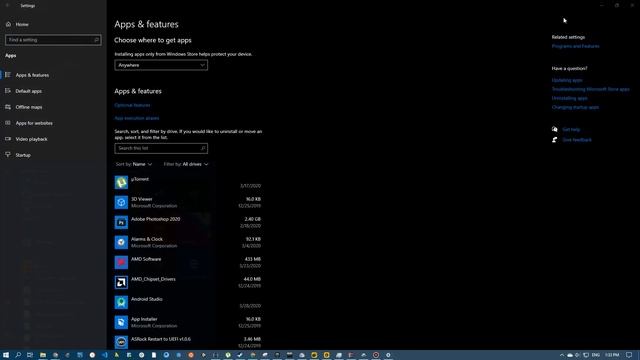Click the Adobe Photoshop 2020 icon

(121, 222)
